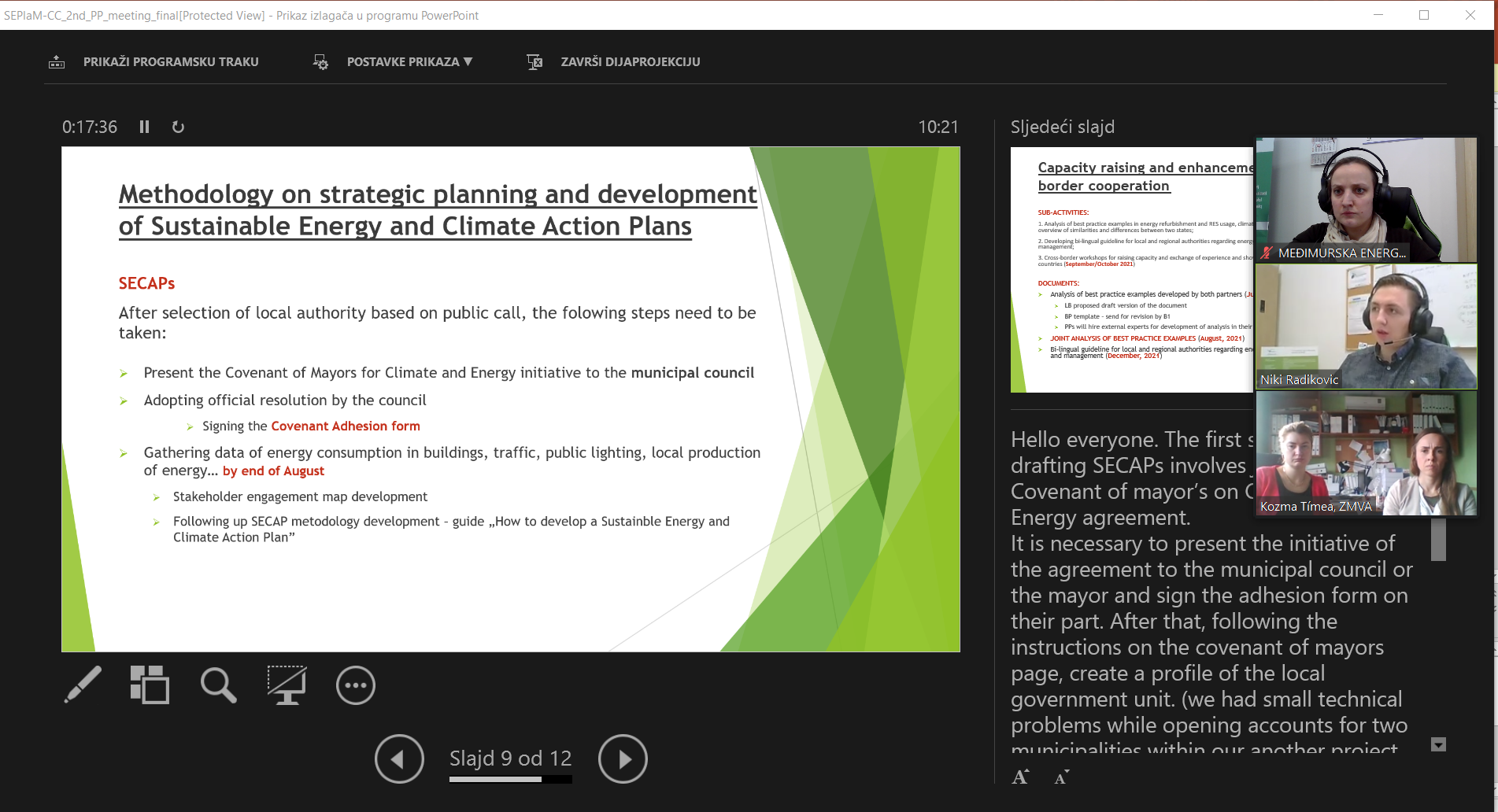Click the current slide preview
The height and width of the screenshot is (812, 1498).
511,399
